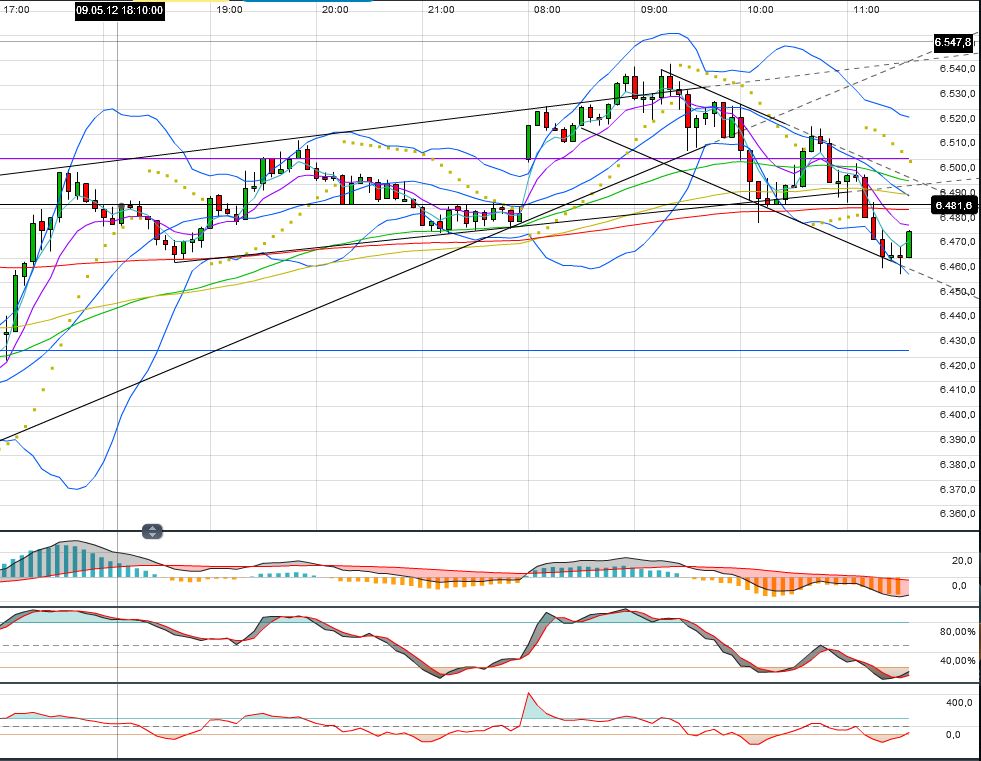Click the 6.400,0 price axis label
The height and width of the screenshot is (761, 981).
[957, 415]
